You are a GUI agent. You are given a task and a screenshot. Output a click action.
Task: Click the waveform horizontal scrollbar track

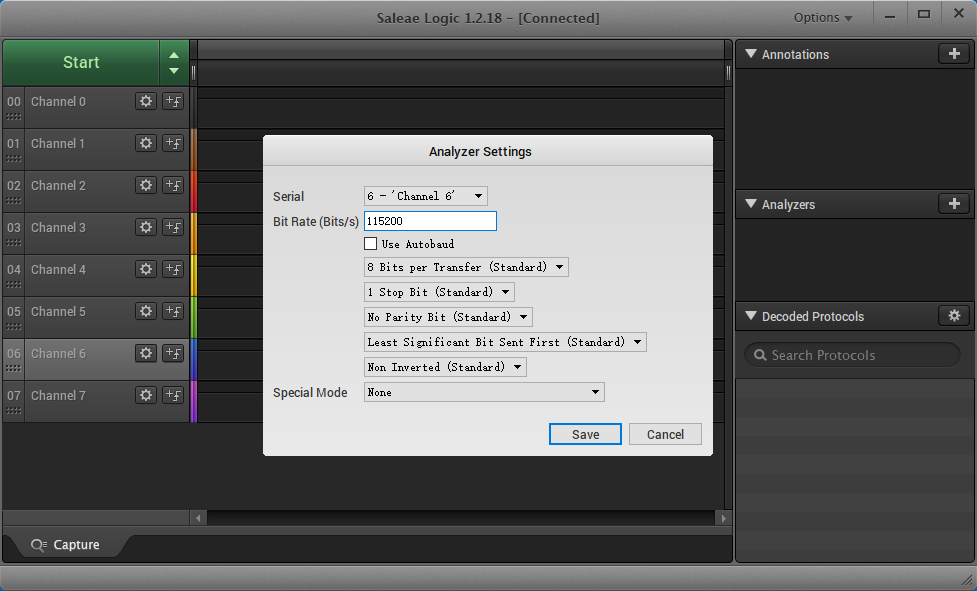coord(461,518)
